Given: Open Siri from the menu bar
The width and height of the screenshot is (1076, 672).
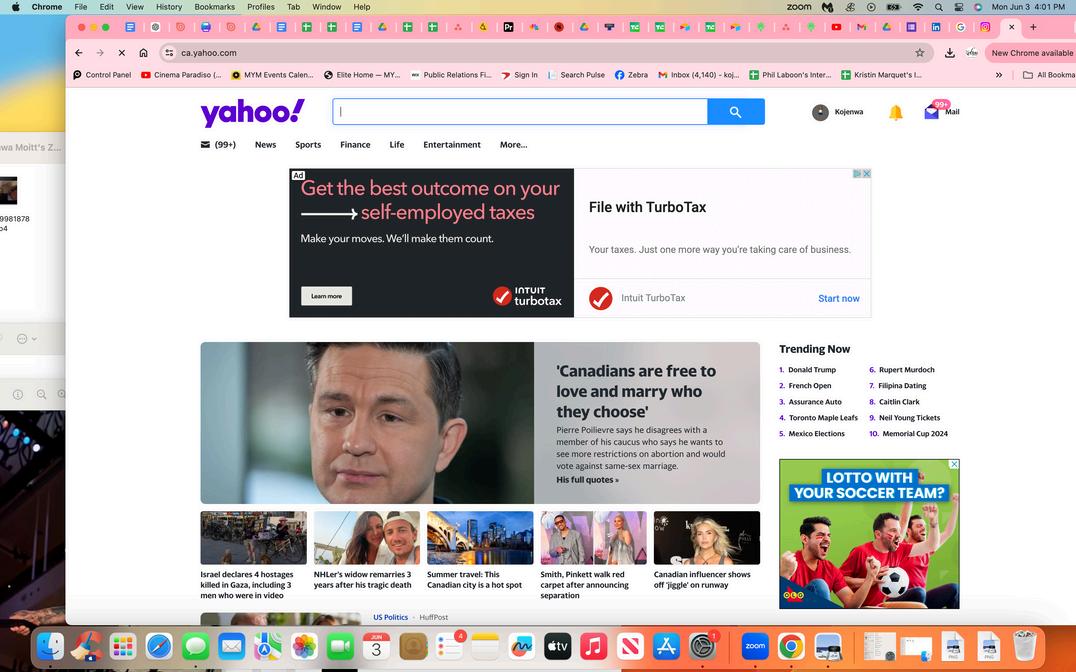Looking at the screenshot, I should (x=978, y=7).
